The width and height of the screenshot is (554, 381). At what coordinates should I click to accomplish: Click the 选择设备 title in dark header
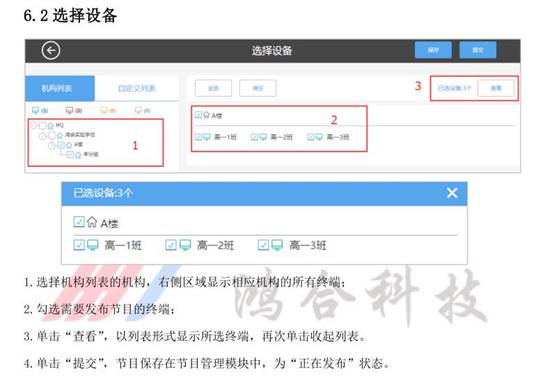[x=272, y=51]
